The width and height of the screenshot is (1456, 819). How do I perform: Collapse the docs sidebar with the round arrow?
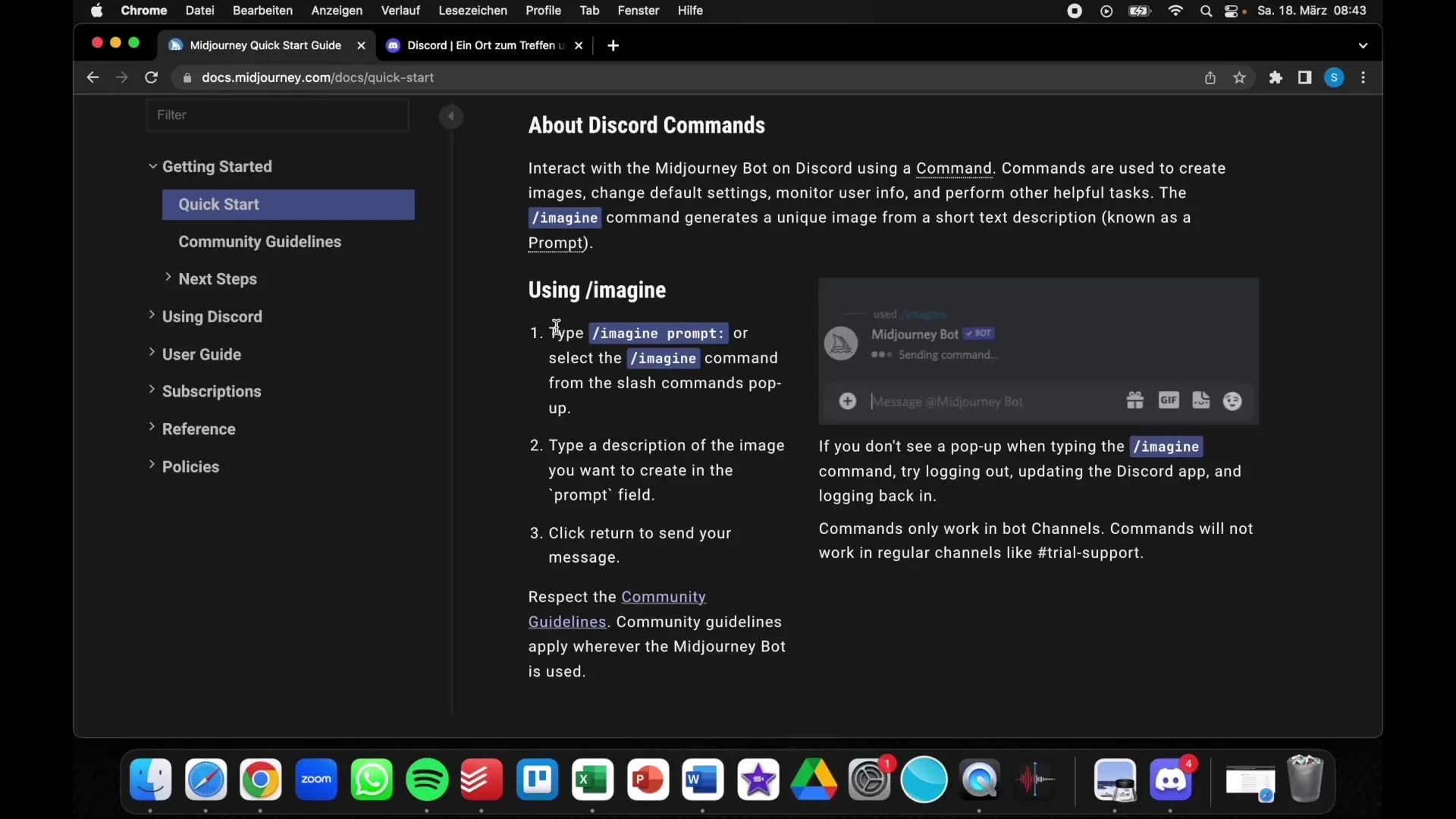tap(451, 116)
